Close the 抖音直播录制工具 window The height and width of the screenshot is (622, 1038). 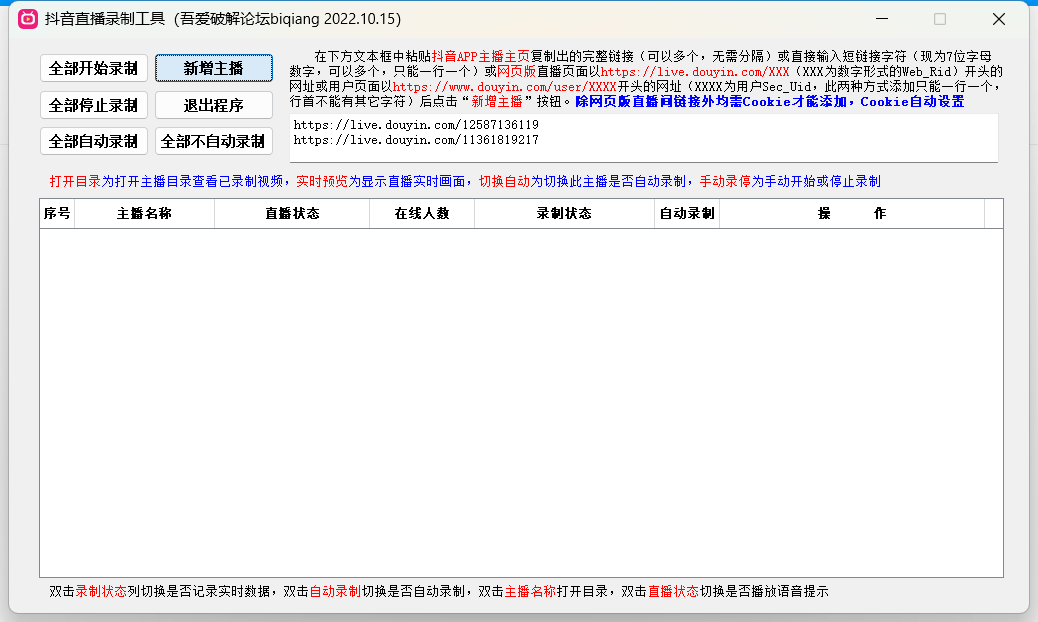pyautogui.click(x=998, y=19)
